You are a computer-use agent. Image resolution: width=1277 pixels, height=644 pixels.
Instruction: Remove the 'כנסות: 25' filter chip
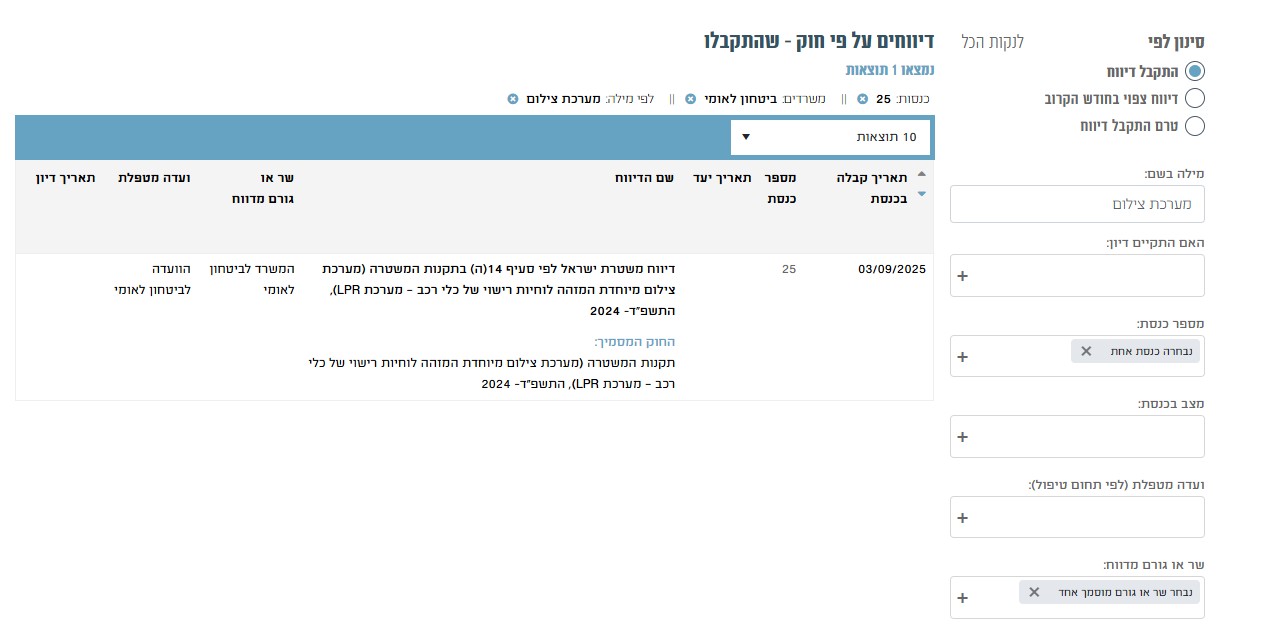coord(862,99)
